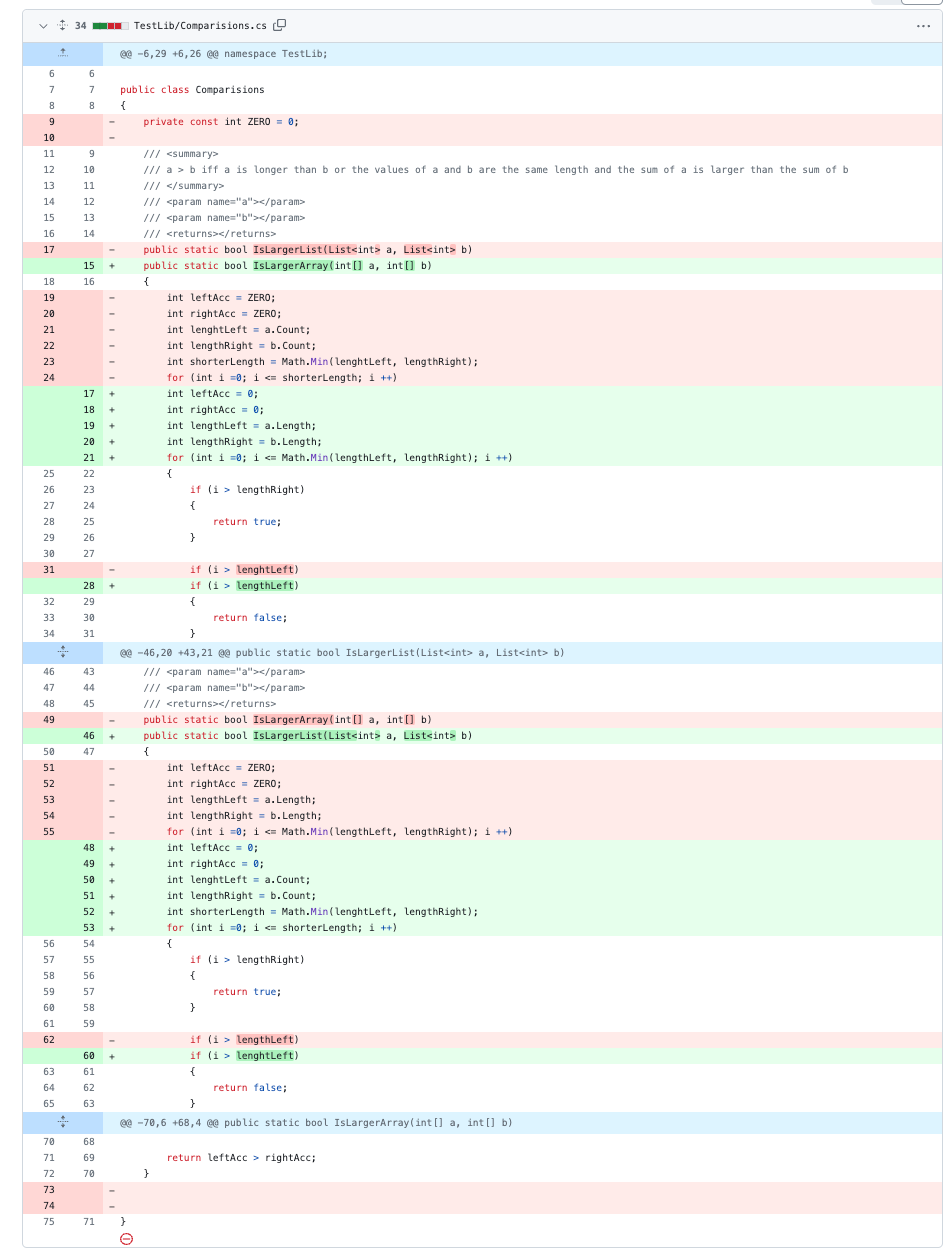
Task: Collapse the Comparisions.cs diff with the chevron
Action: [x=43, y=27]
